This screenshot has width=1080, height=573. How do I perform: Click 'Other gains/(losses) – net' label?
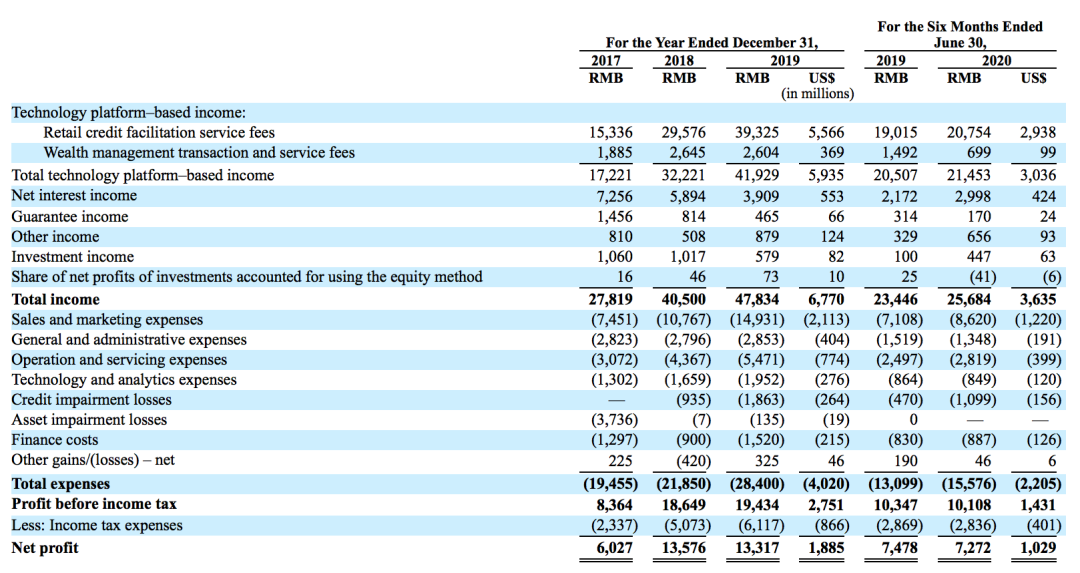click(93, 459)
